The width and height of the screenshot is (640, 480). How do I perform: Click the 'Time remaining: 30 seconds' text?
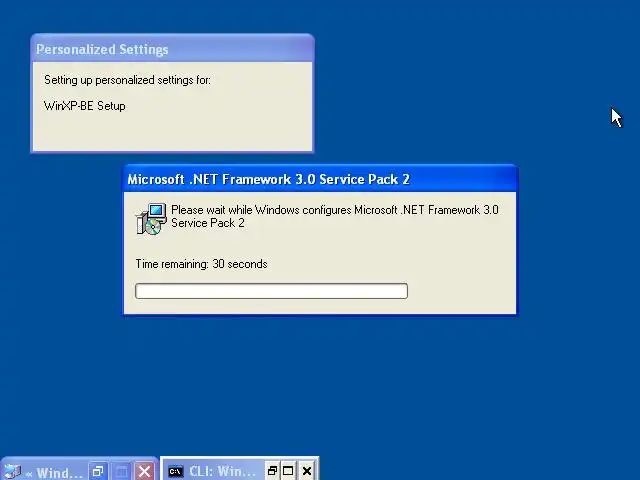(201, 264)
